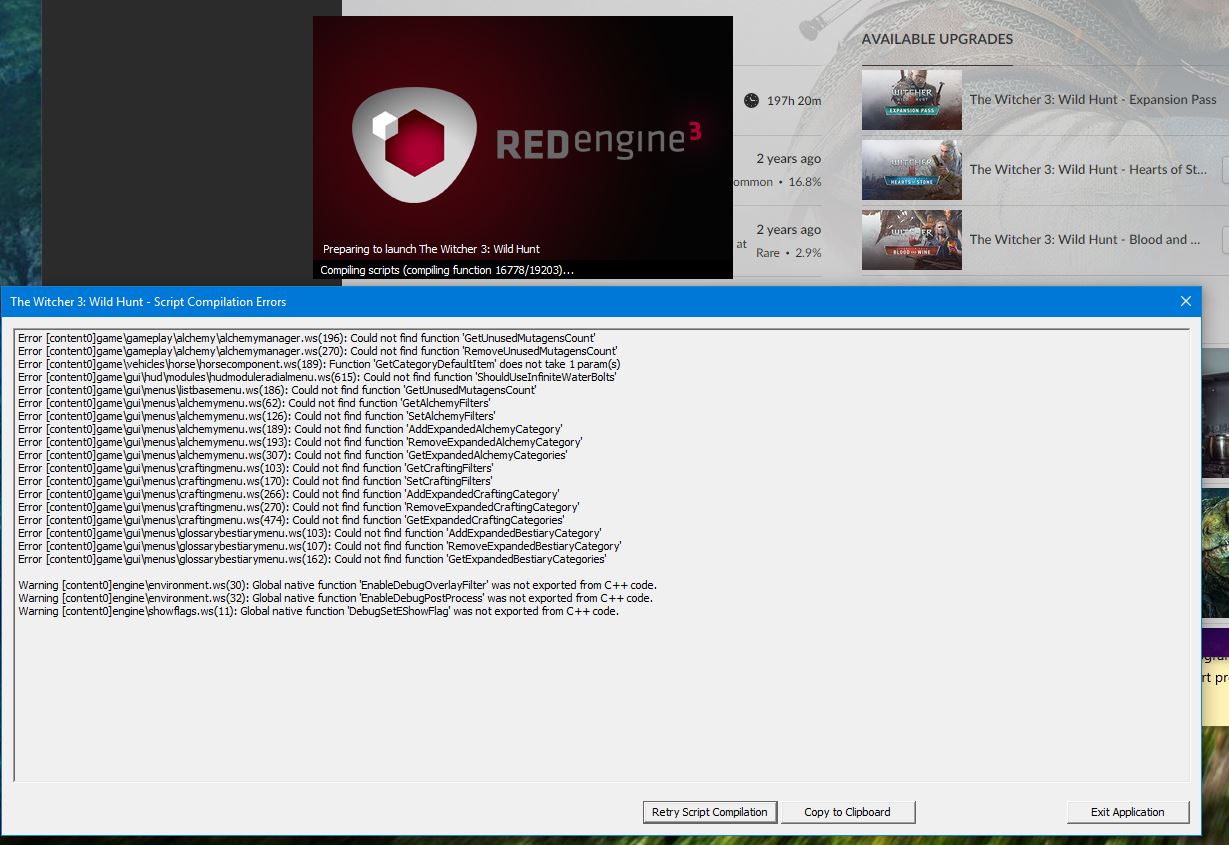The image size is (1229, 845).
Task: Click the 'ShouldUseInfiniteWaterBolts' error line
Action: point(317,377)
